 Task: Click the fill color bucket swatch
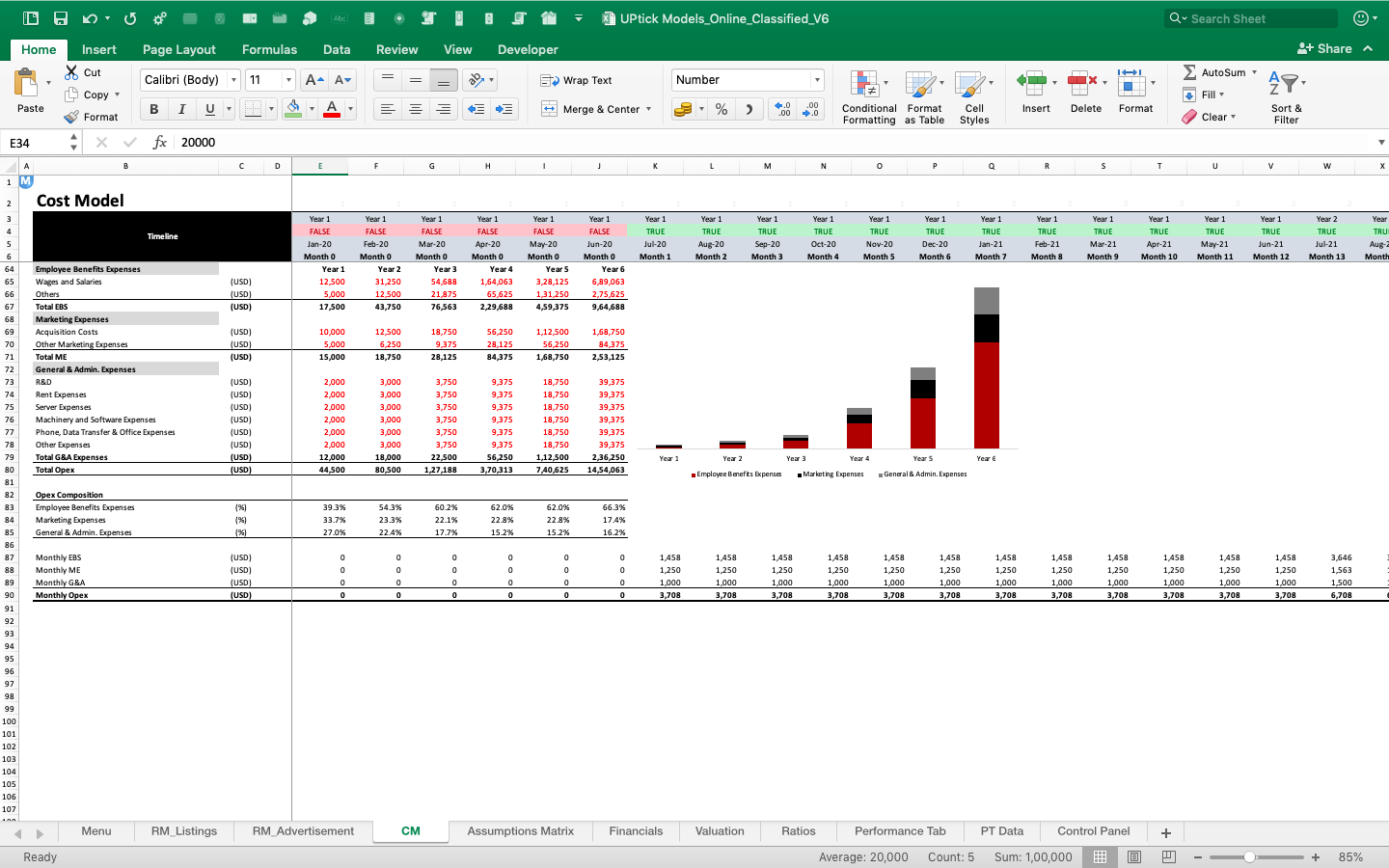click(x=293, y=109)
